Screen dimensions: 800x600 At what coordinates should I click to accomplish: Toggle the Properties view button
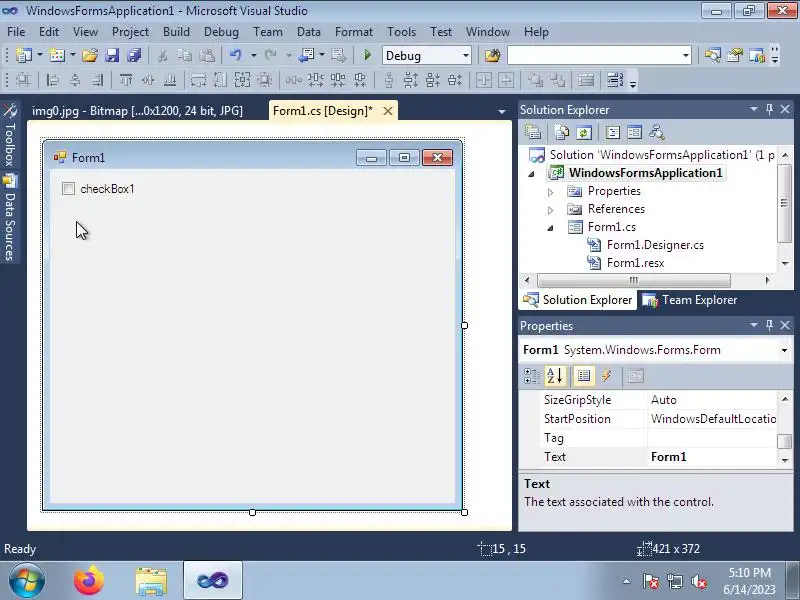(x=584, y=376)
